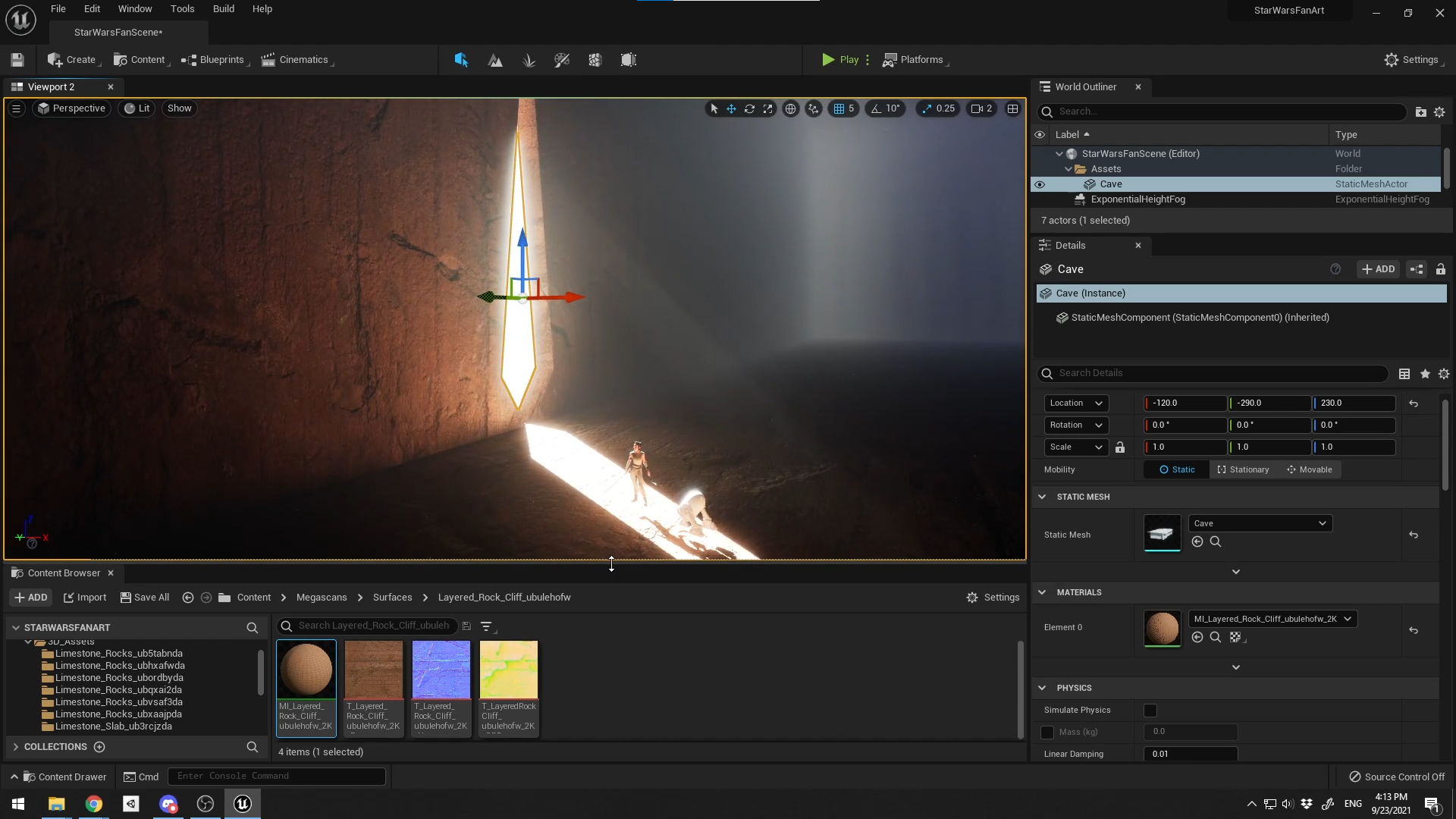Select the T_Layered_Rock normal map thumbnail
This screenshot has height=819, width=1456.
(x=441, y=670)
